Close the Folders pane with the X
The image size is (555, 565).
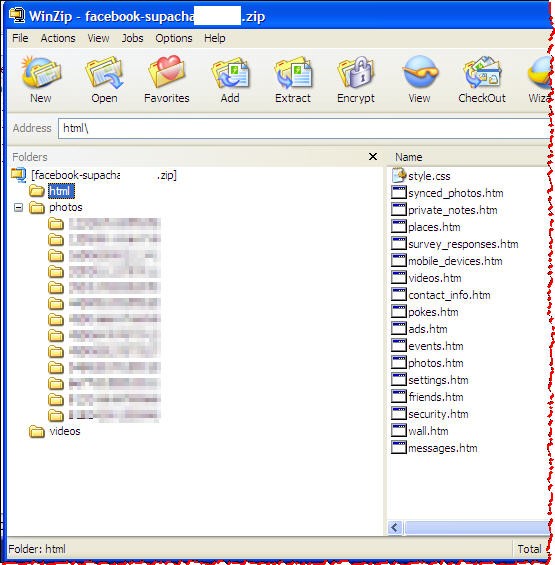click(x=373, y=156)
